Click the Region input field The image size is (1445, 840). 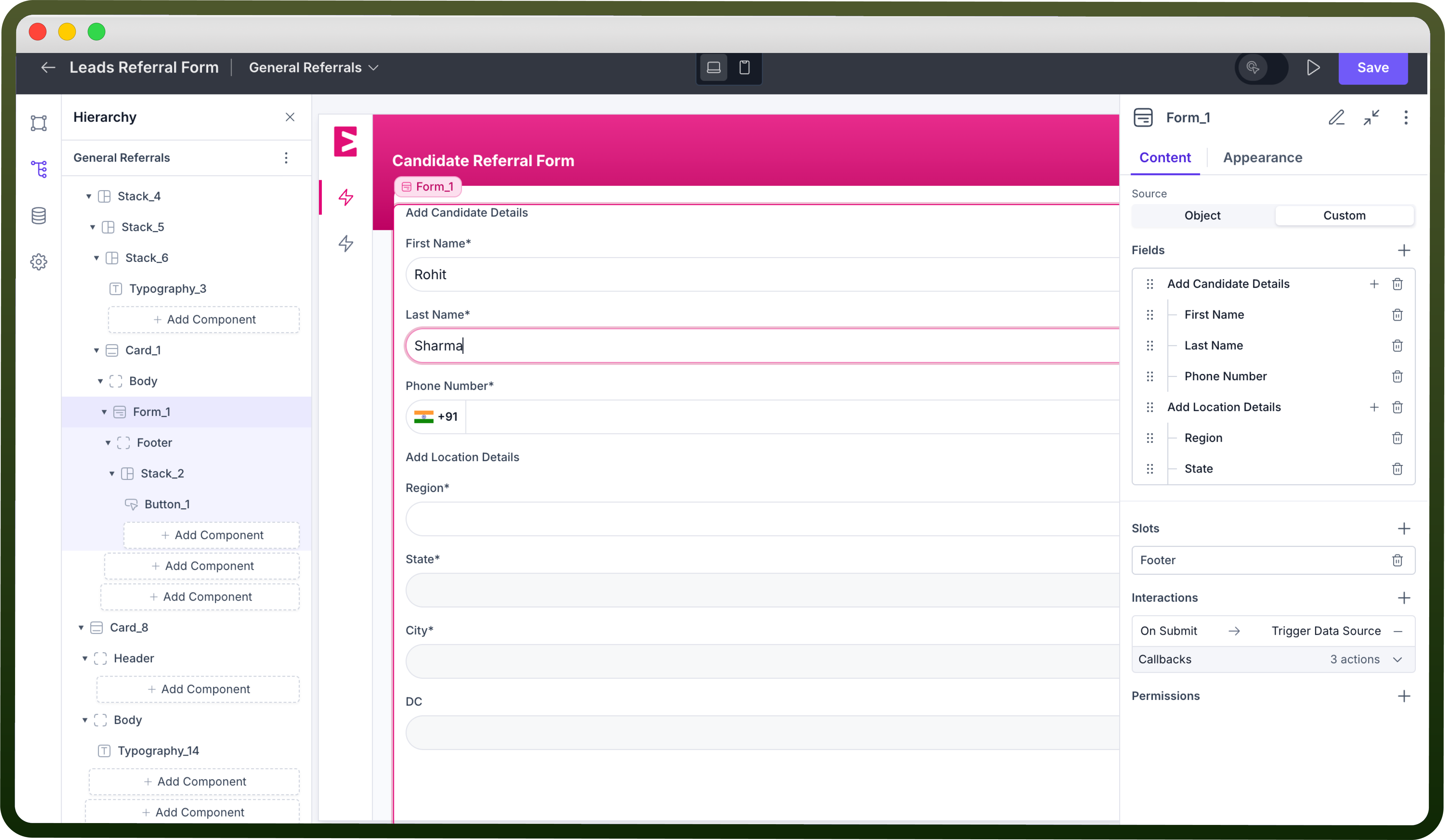tap(763, 519)
